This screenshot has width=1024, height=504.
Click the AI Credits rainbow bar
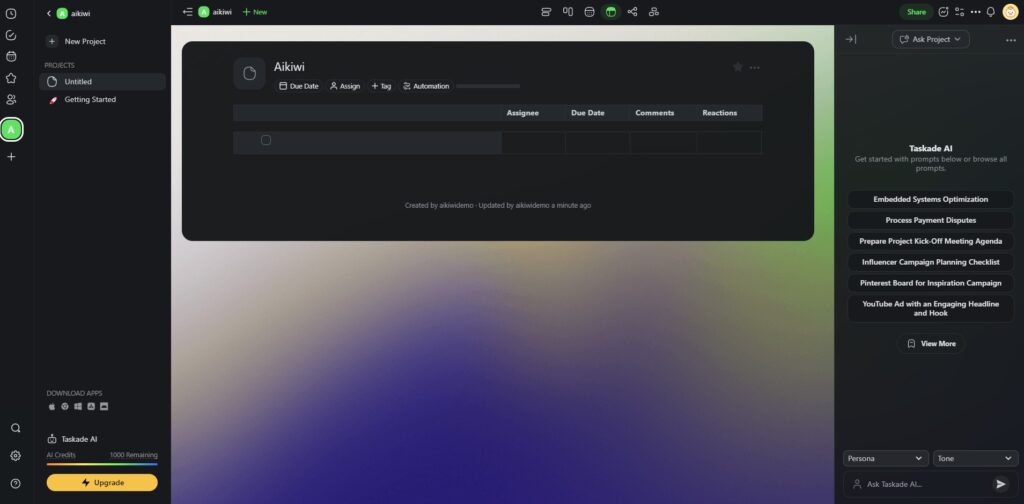coord(102,464)
